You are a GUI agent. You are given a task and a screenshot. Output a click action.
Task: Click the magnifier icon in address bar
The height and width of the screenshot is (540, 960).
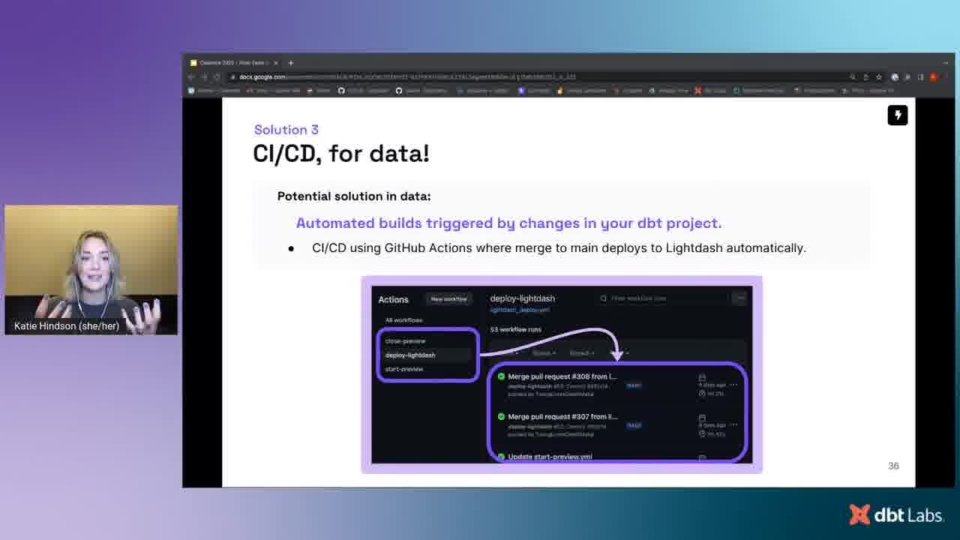pos(852,77)
